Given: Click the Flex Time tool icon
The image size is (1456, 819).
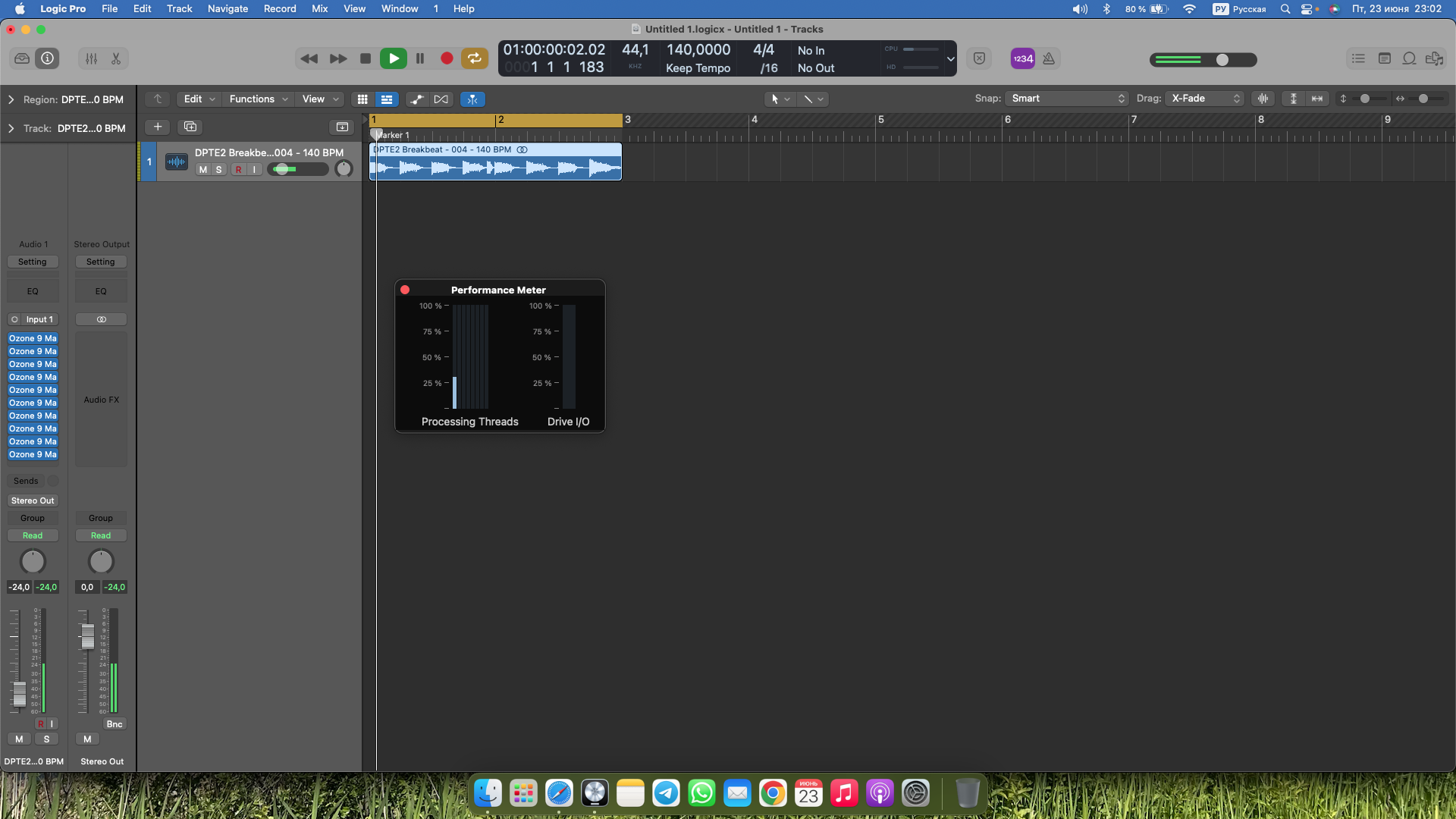Looking at the screenshot, I should point(473,98).
